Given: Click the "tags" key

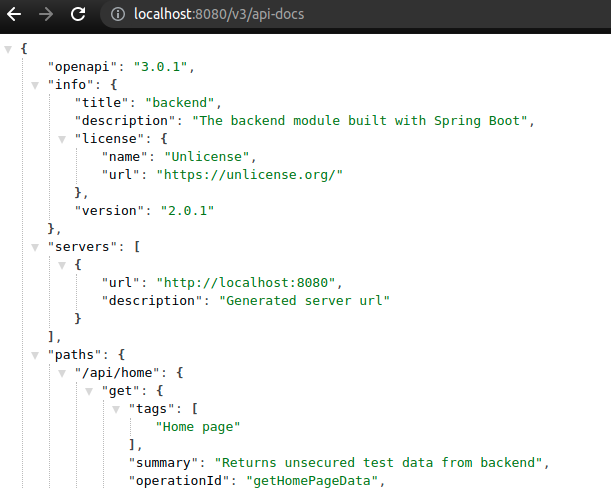Looking at the screenshot, I should (152, 409).
